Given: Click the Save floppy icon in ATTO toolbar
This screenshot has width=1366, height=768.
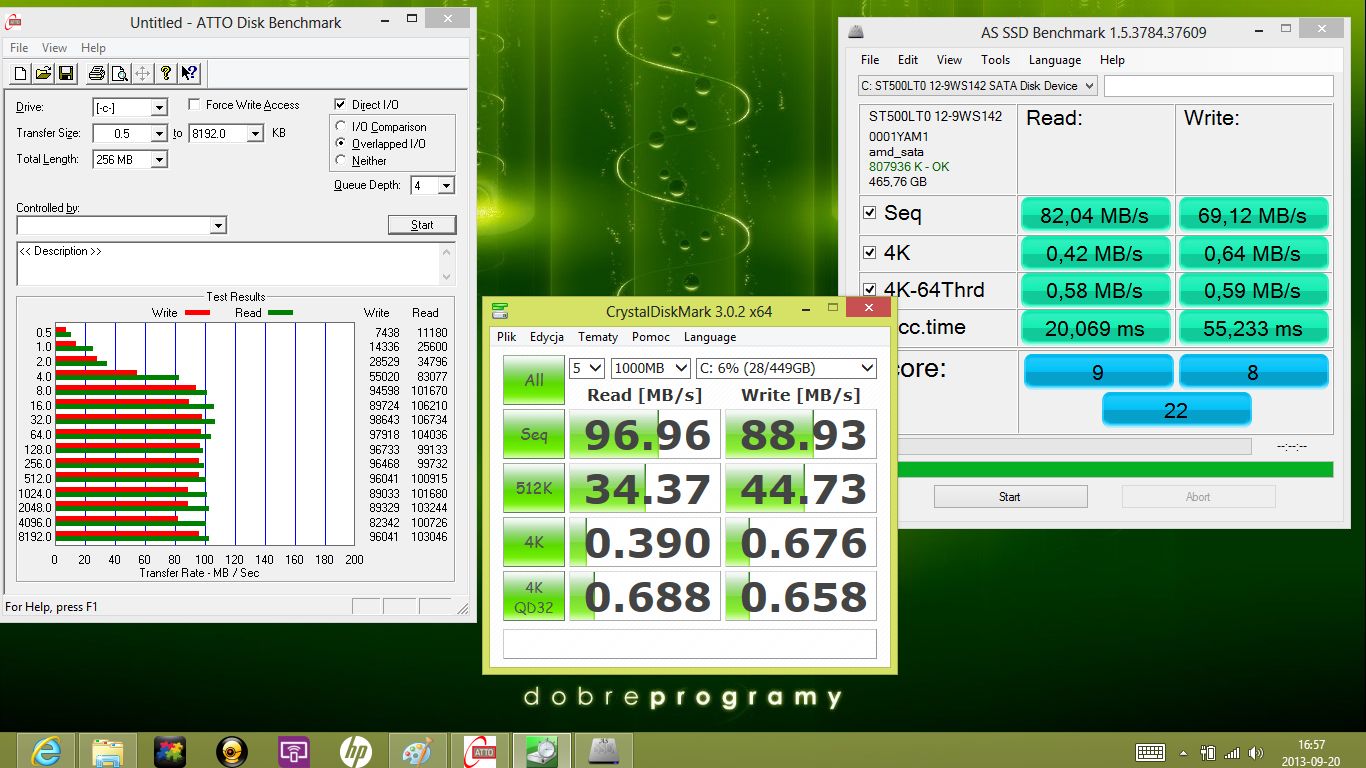Looking at the screenshot, I should click(65, 73).
